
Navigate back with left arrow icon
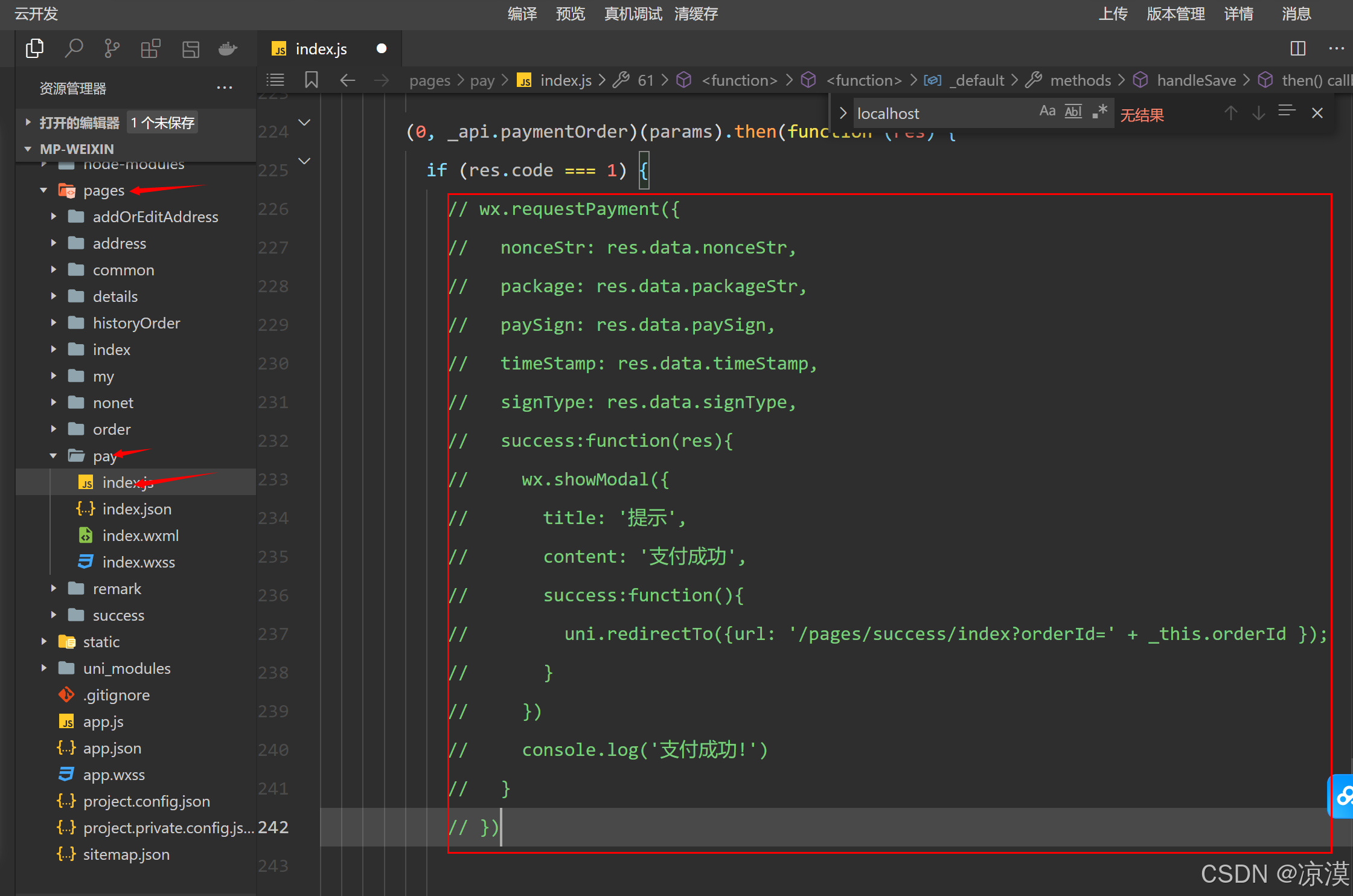point(348,80)
